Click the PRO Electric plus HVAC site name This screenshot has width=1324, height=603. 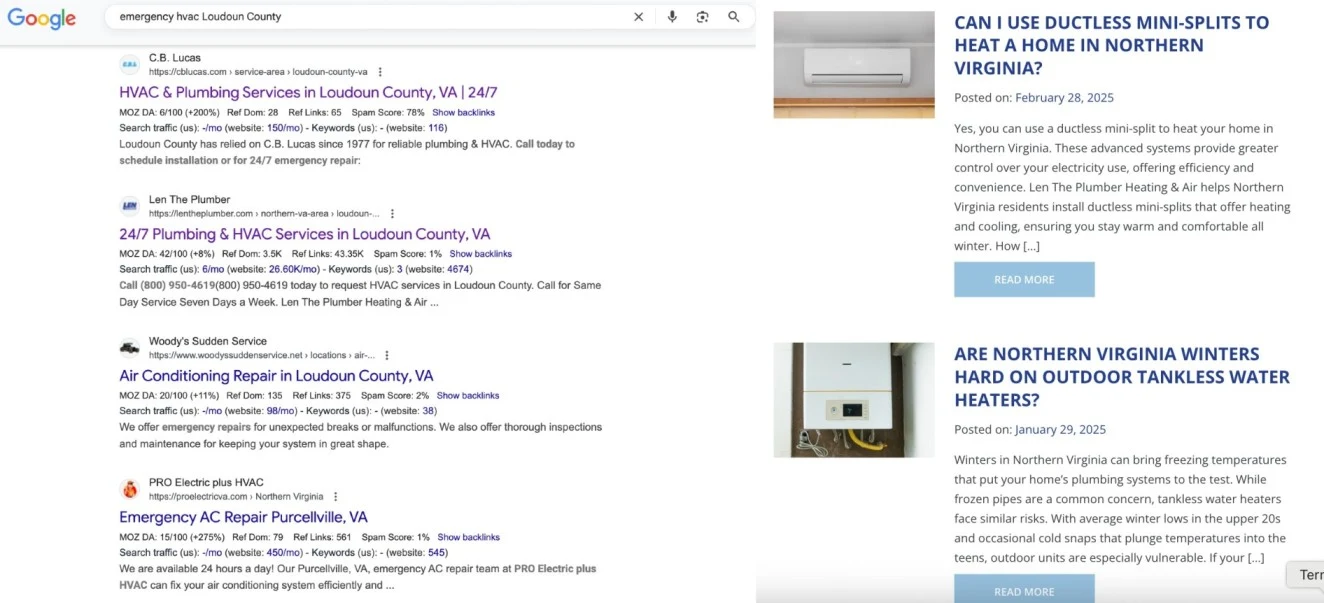[x=206, y=483]
